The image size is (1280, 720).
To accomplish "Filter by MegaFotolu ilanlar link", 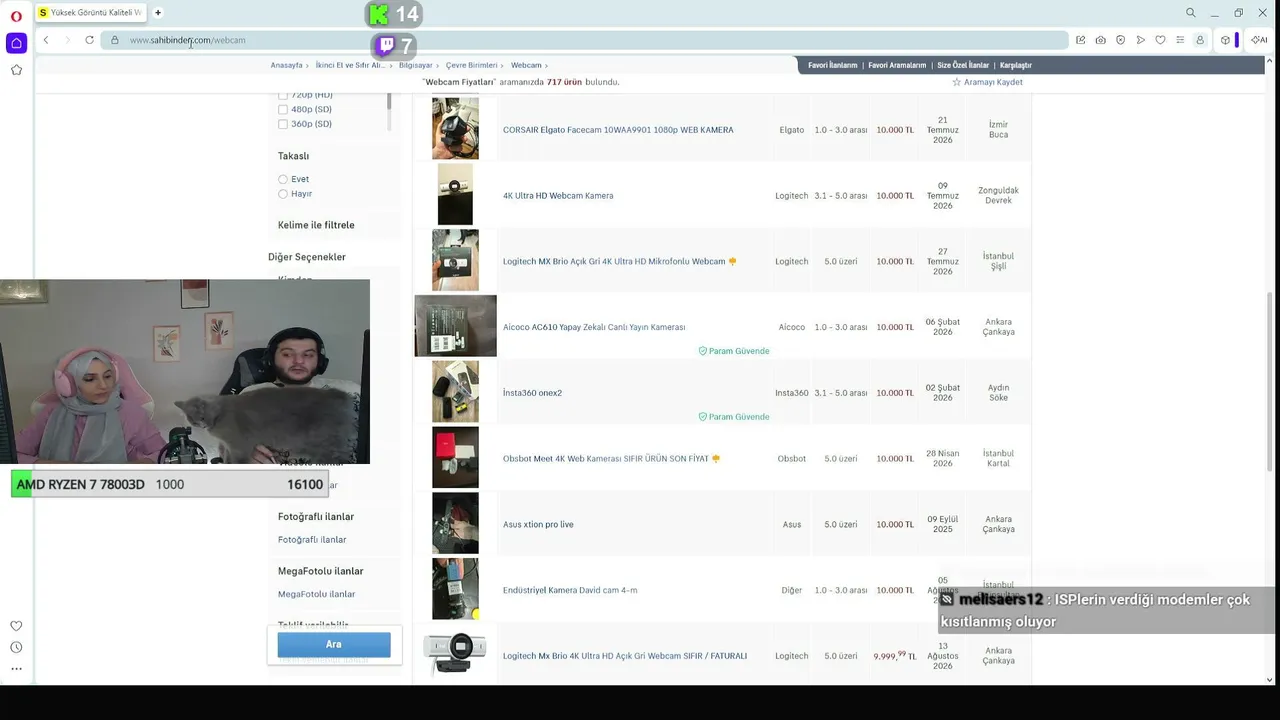I will (x=316, y=594).
